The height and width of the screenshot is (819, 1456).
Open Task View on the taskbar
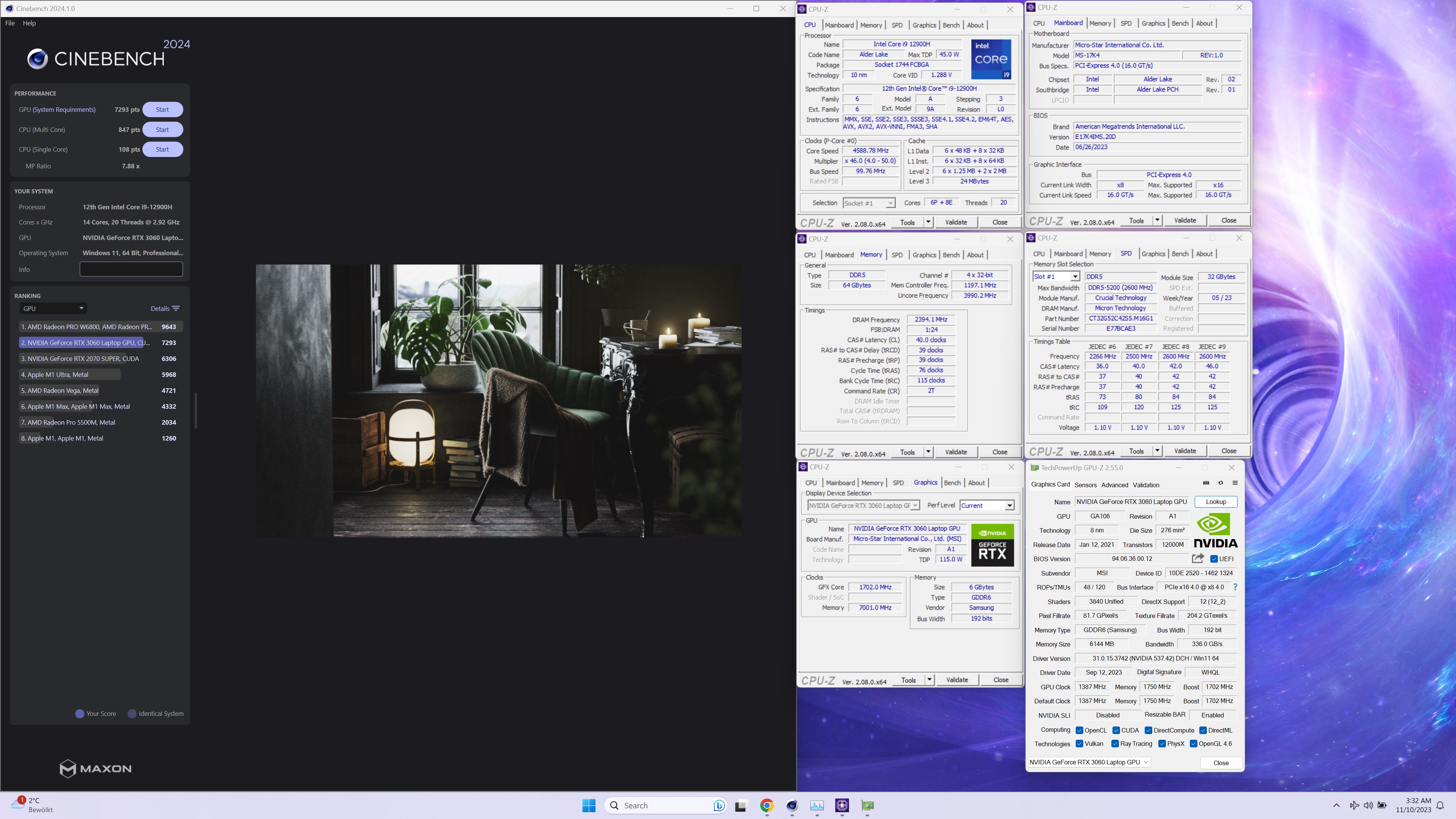[x=741, y=805]
